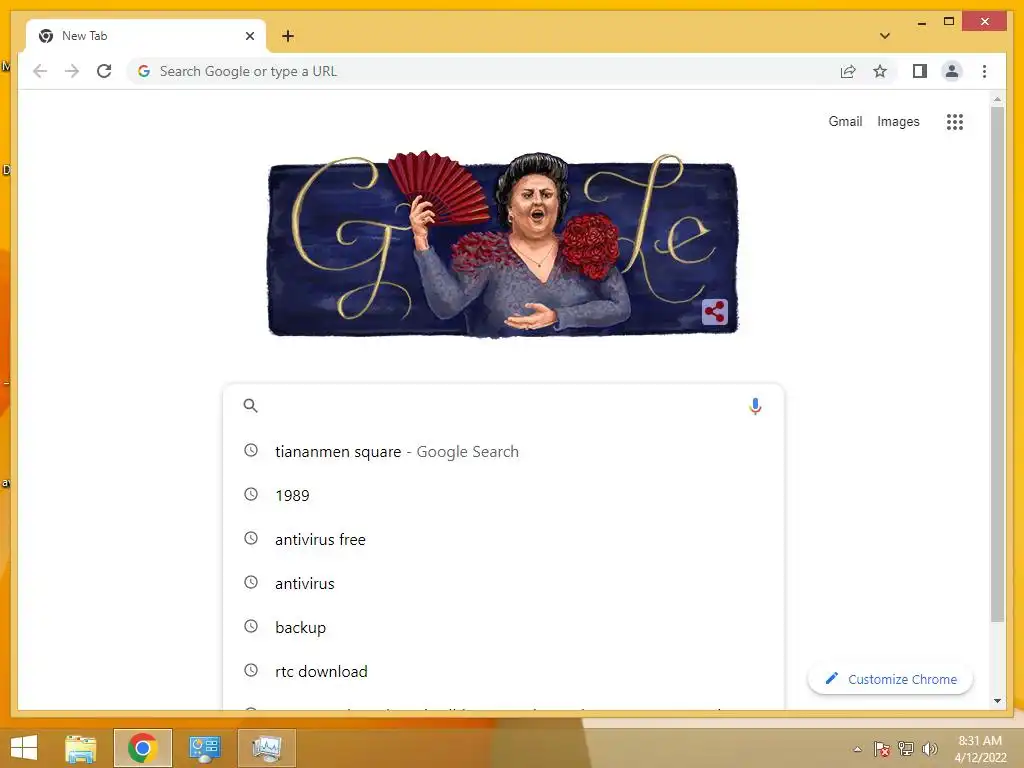Viewport: 1024px width, 768px height.
Task: Open the Action Center flag icon
Action: (881, 749)
